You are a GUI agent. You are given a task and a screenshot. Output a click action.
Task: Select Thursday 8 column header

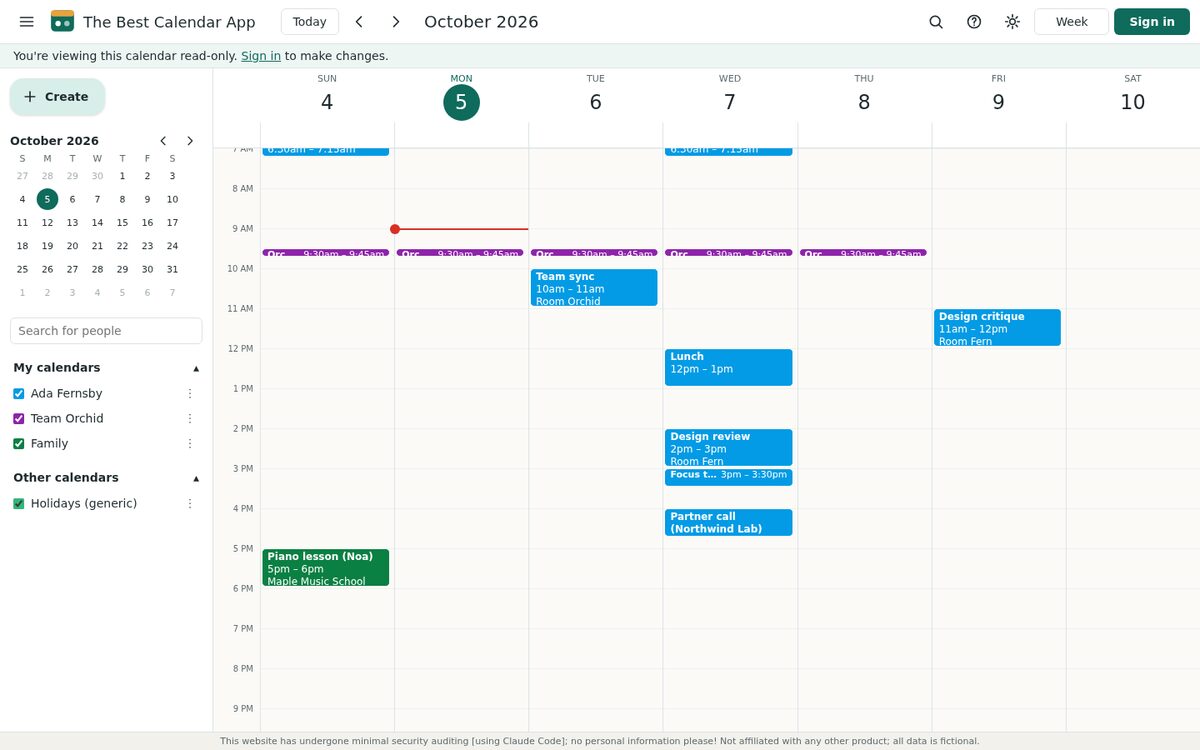[x=864, y=96]
